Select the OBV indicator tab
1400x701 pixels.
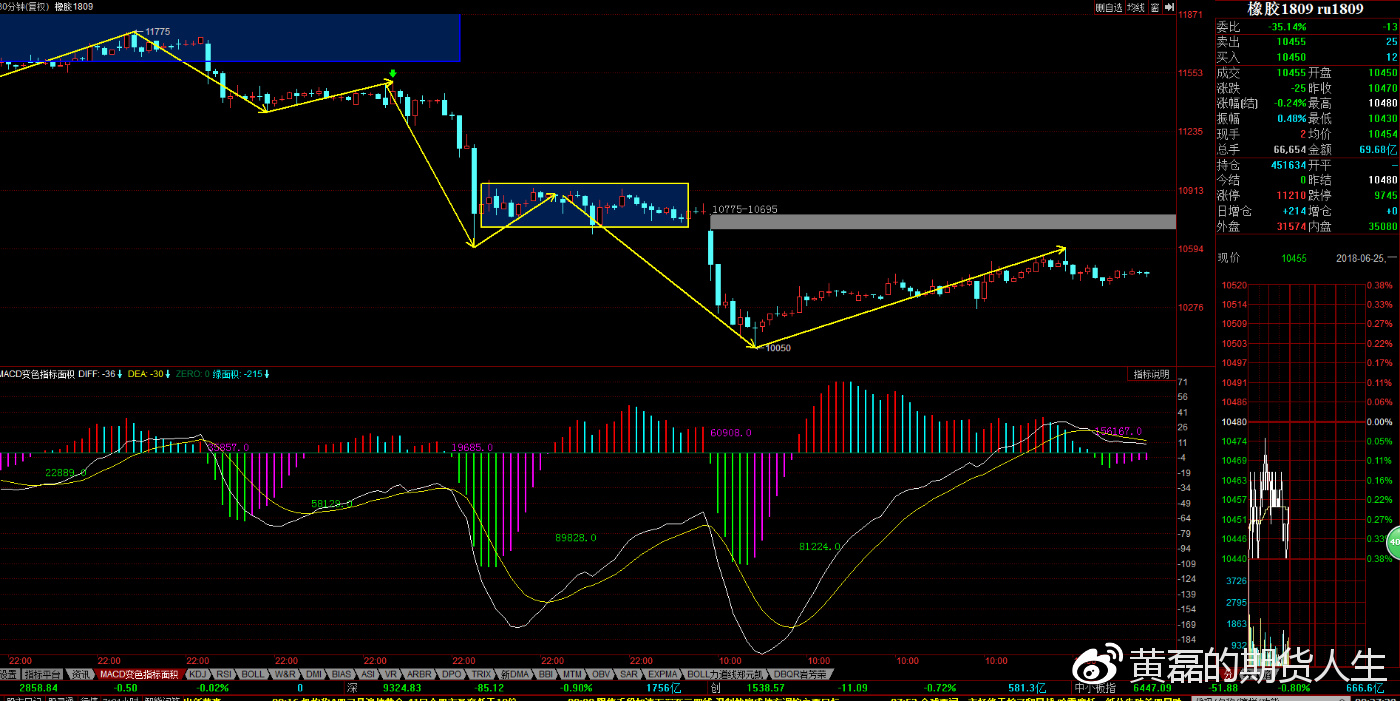(601, 674)
